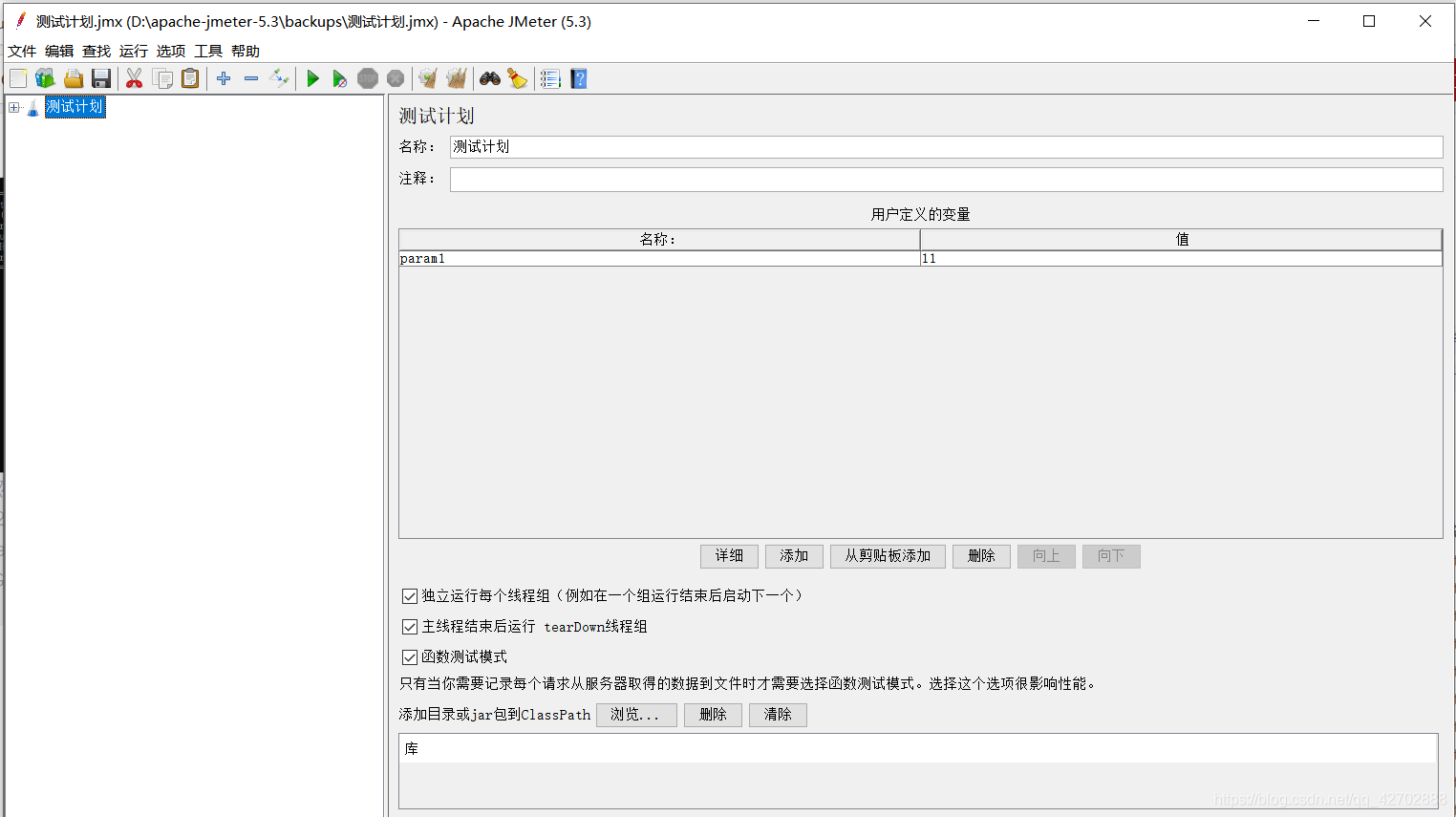1456x817 pixels.
Task: Save the test plan using the disk icon
Action: [101, 78]
